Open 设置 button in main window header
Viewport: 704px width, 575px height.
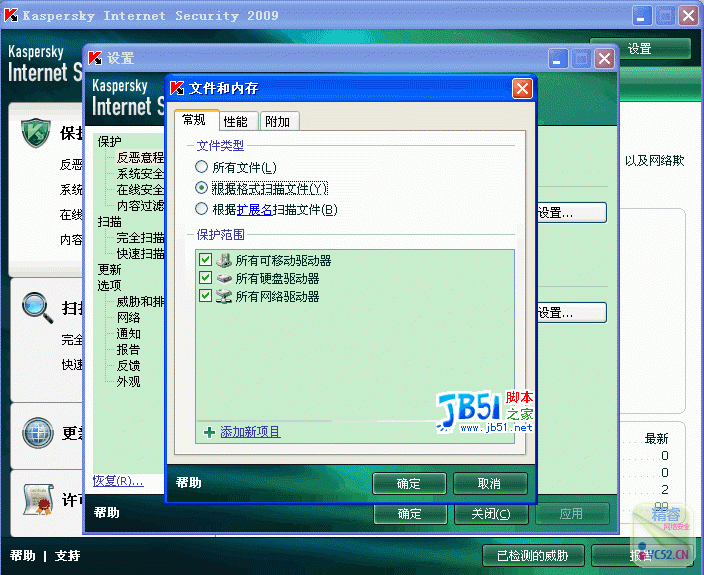pos(640,48)
